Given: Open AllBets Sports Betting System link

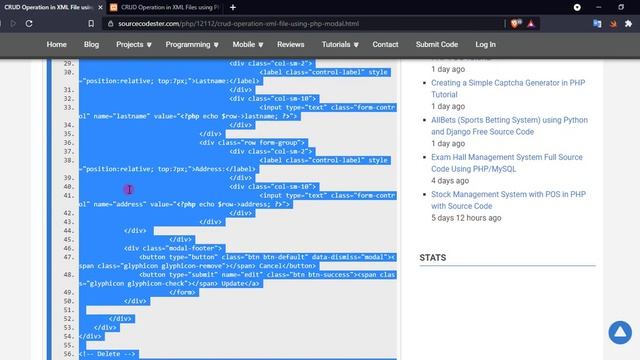Looking at the screenshot, I should tap(509, 126).
